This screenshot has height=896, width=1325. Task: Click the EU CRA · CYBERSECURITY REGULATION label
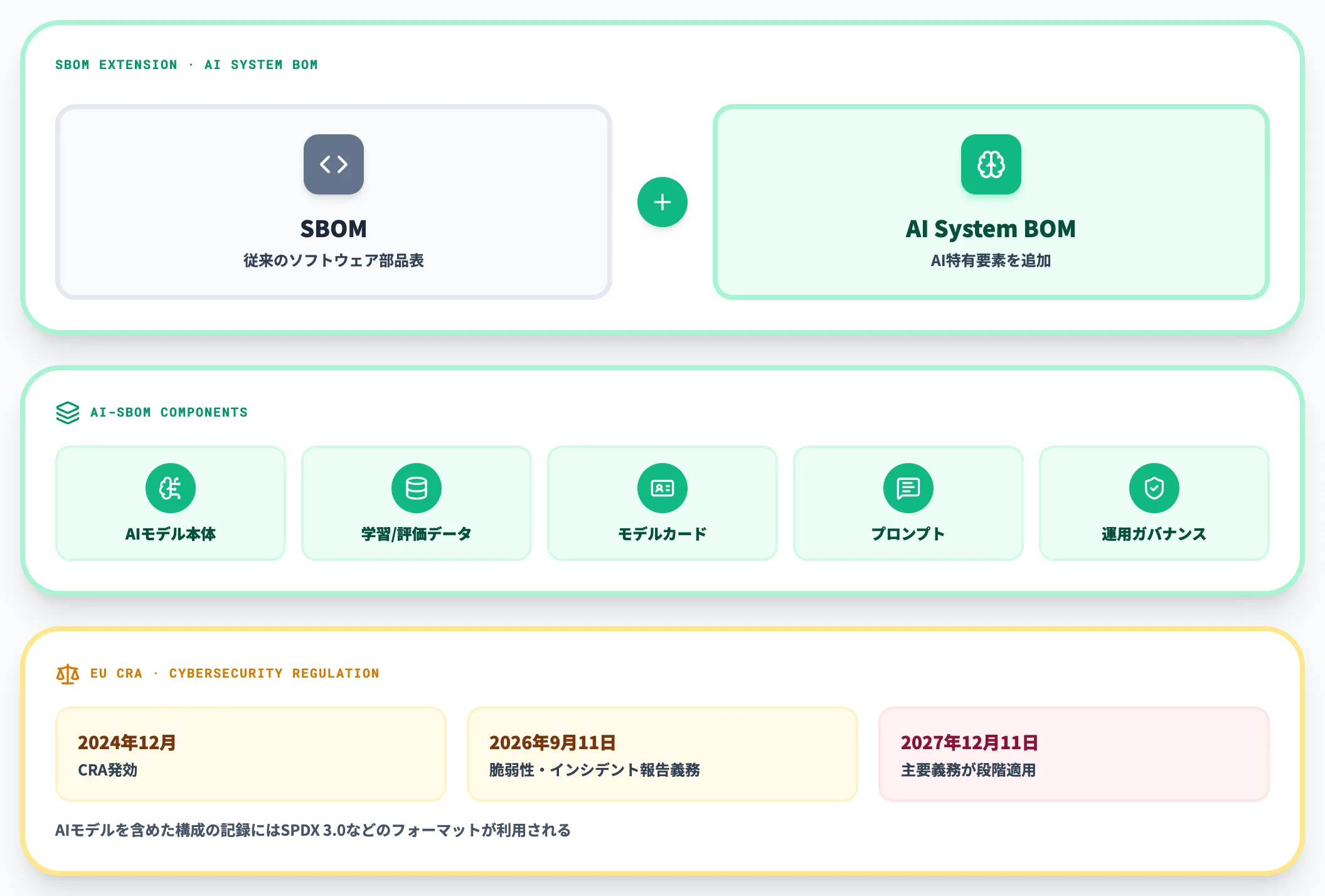(x=235, y=673)
